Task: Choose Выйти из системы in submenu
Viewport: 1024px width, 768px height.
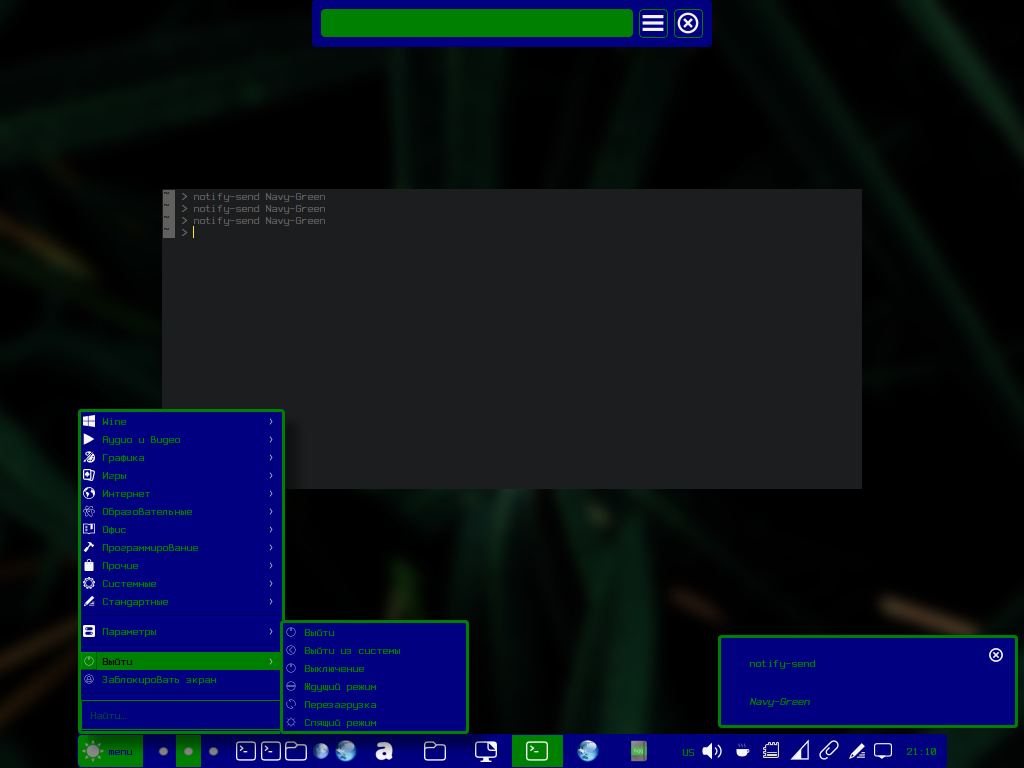Action: coord(375,651)
